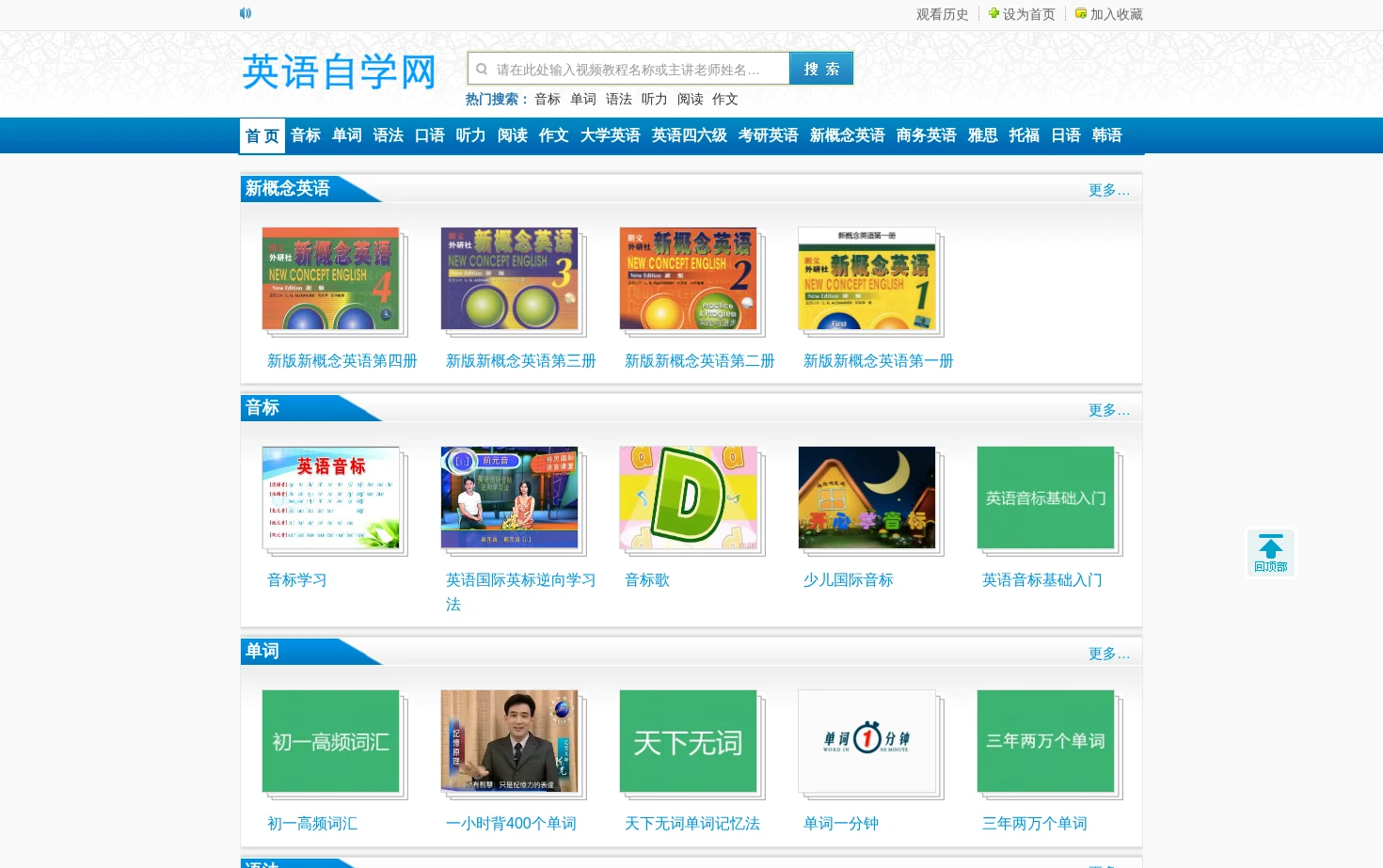Image resolution: width=1383 pixels, height=868 pixels.
Task: Open the 大学英语 nav menu item
Action: click(611, 135)
